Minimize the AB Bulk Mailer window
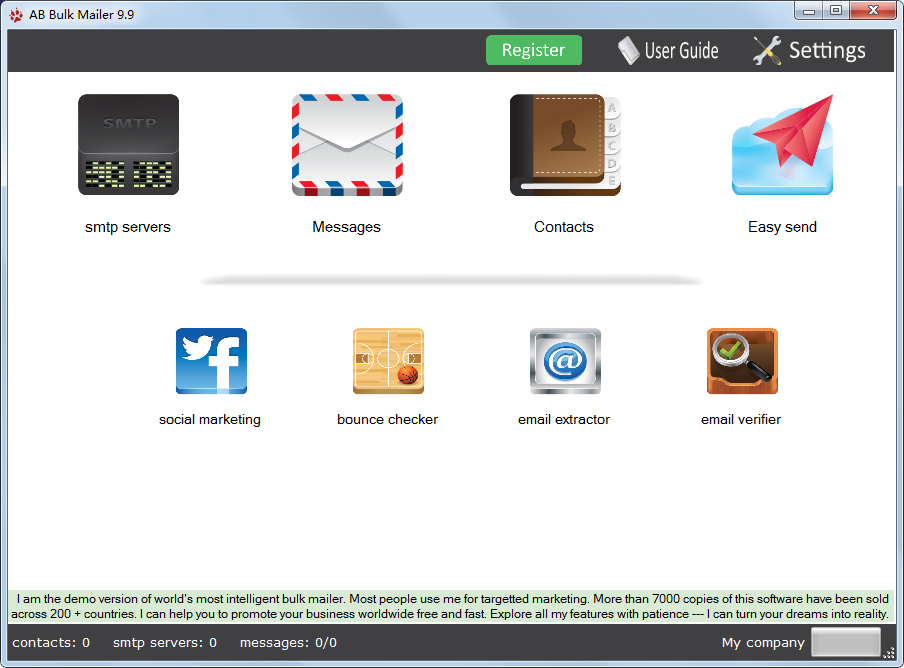This screenshot has width=904, height=668. 808,10
